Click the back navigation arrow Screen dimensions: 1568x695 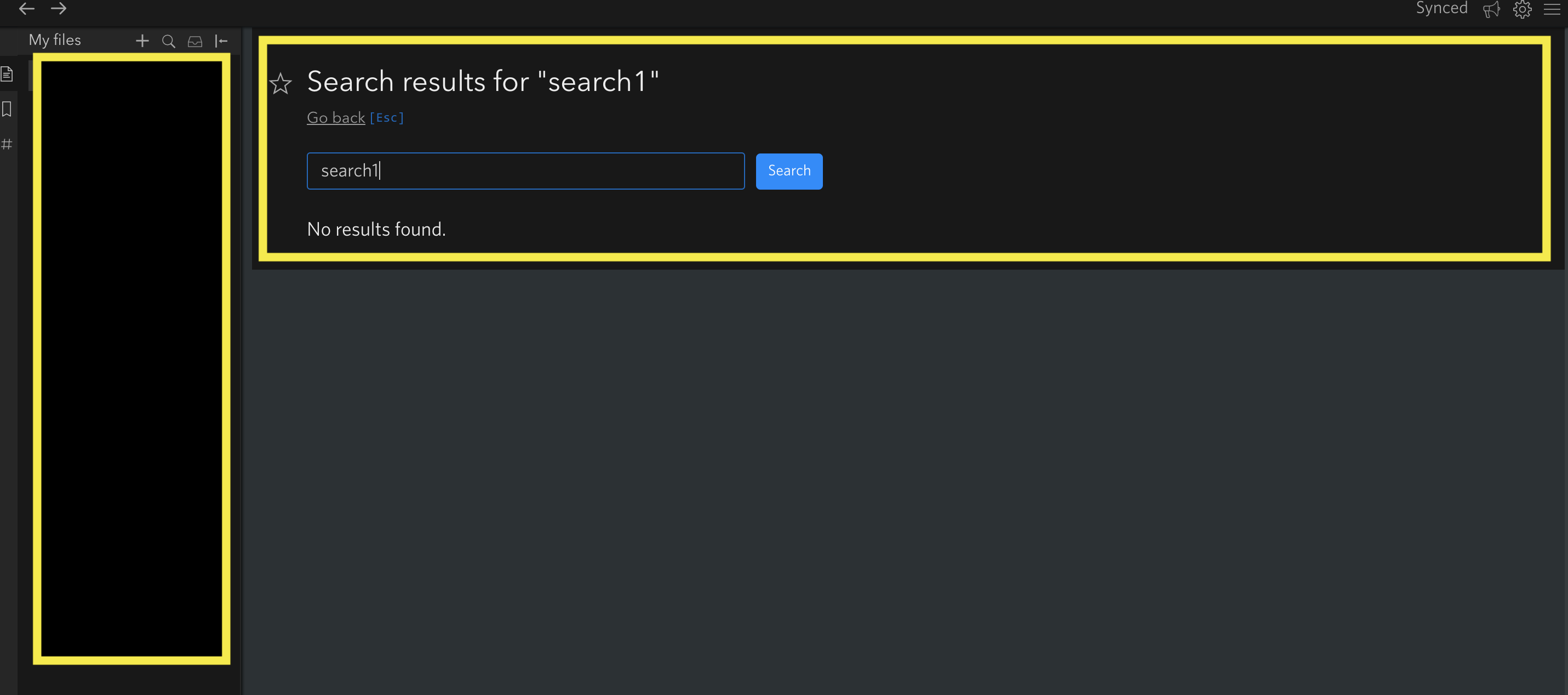coord(27,9)
